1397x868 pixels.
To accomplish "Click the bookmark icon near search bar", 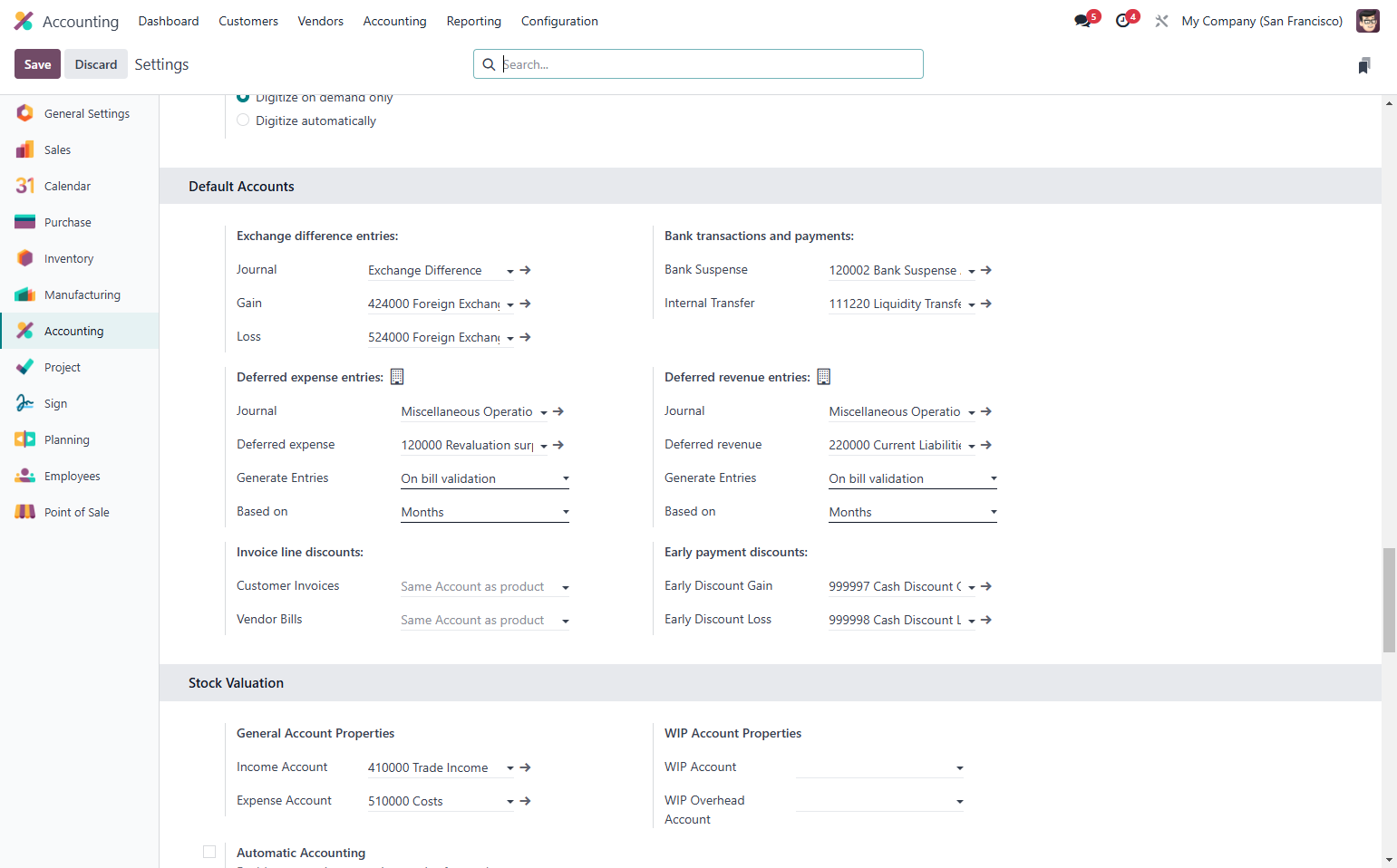I will pos(1364,65).
